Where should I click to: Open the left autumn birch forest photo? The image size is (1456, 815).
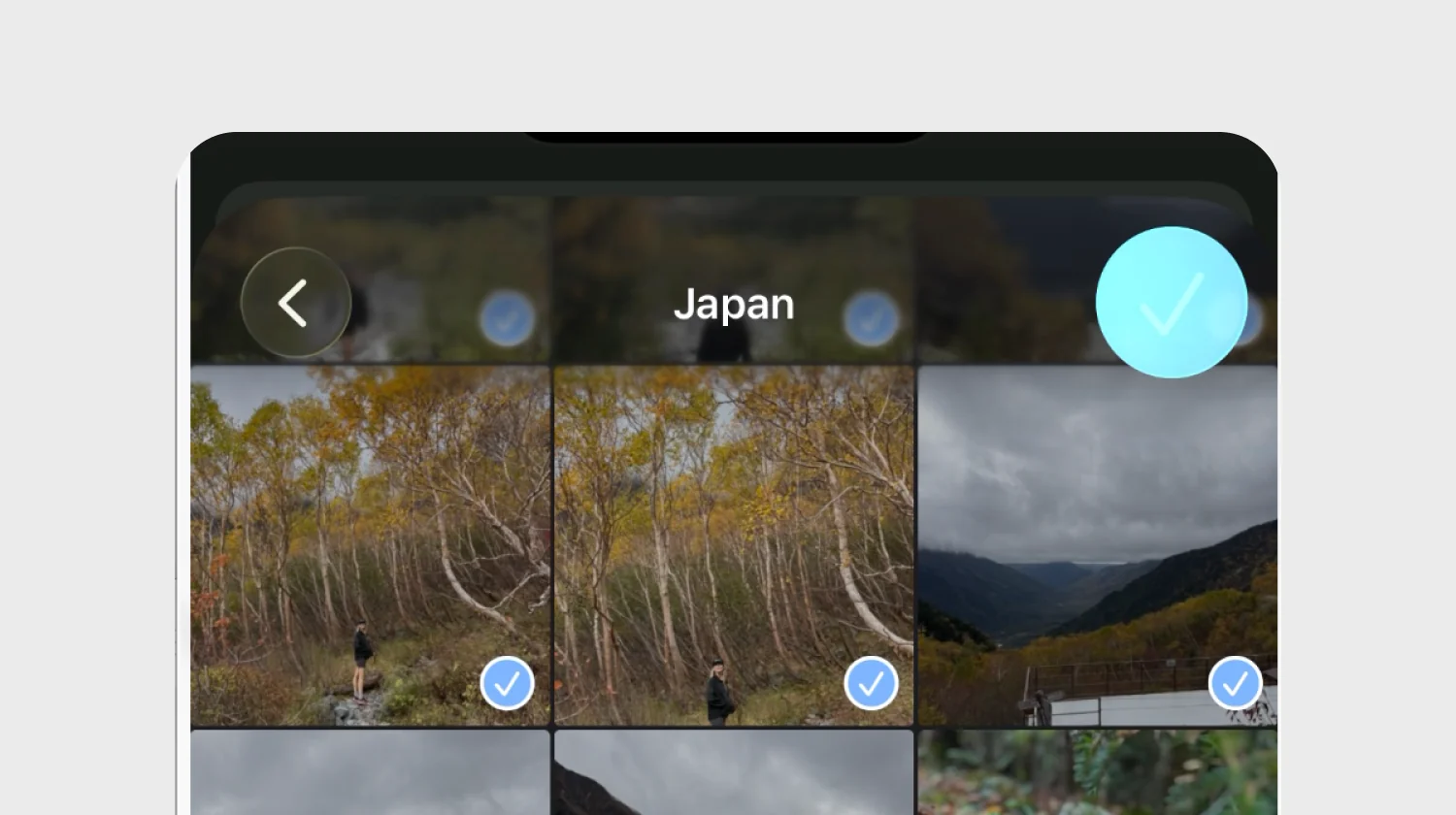370,545
